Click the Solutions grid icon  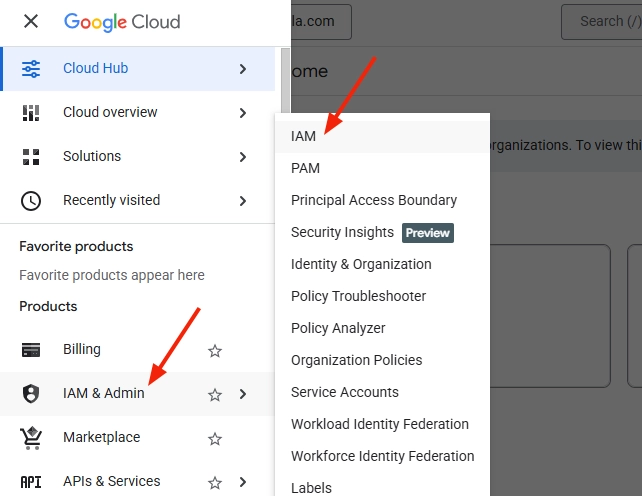click(x=31, y=157)
